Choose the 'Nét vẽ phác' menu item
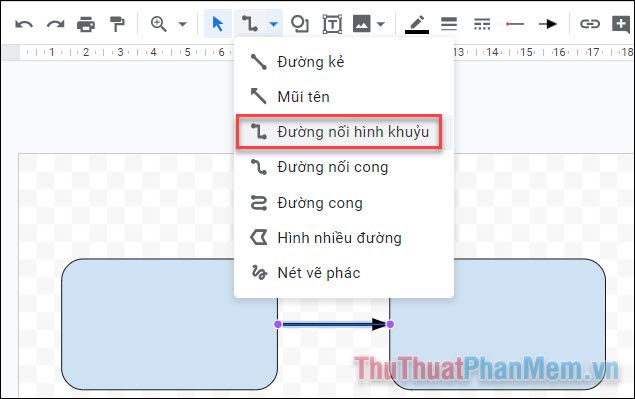Screen dimensions: 635x399 click(x=344, y=273)
